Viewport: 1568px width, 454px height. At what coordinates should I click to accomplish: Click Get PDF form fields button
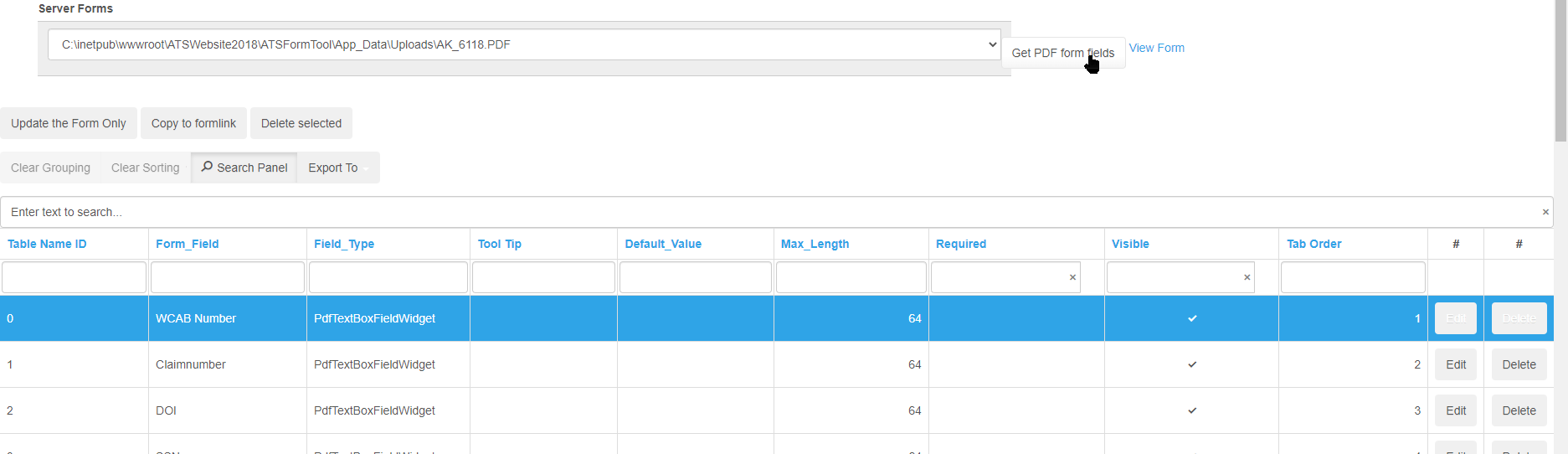tap(1062, 53)
